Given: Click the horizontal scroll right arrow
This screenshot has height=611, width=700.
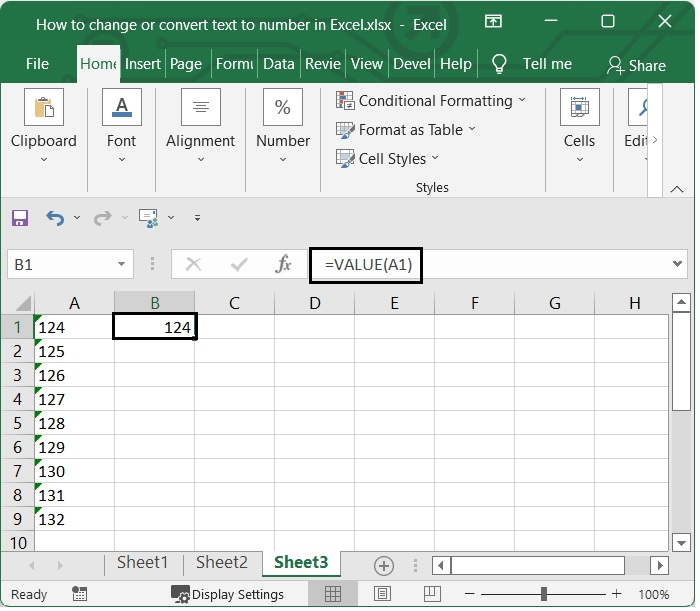Looking at the screenshot, I should (659, 565).
